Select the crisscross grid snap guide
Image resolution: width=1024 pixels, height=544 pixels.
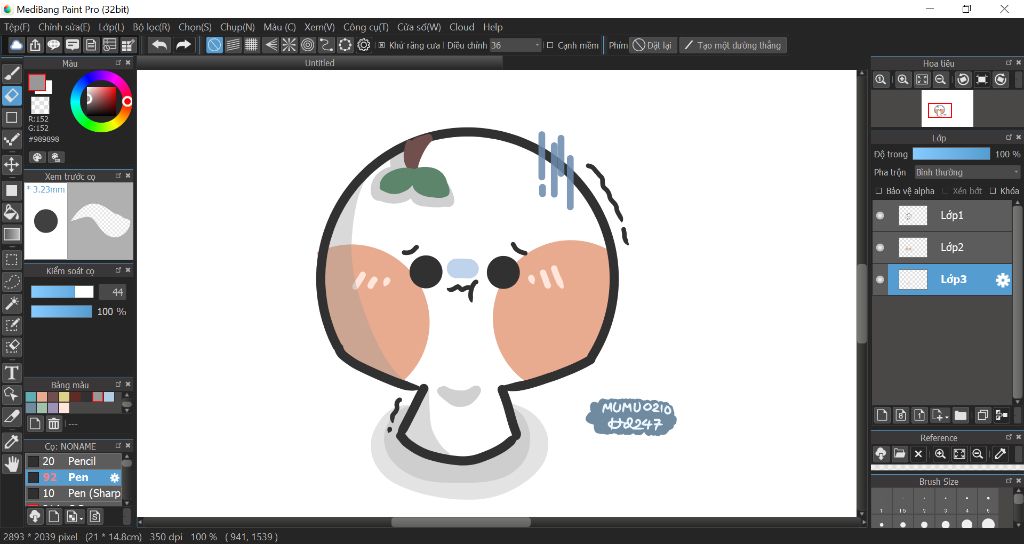(251, 45)
